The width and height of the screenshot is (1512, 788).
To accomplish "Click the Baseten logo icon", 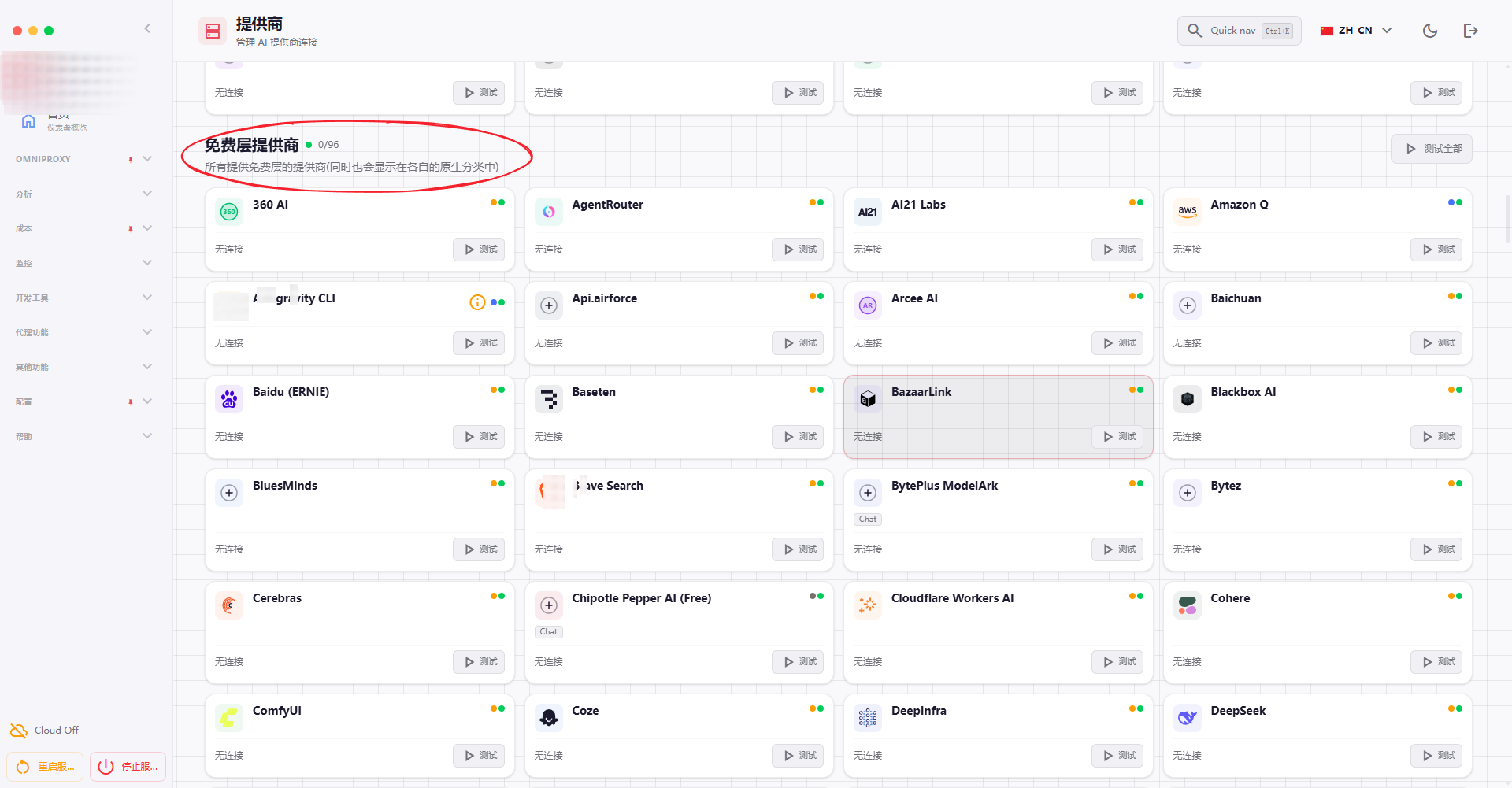I will [549, 399].
